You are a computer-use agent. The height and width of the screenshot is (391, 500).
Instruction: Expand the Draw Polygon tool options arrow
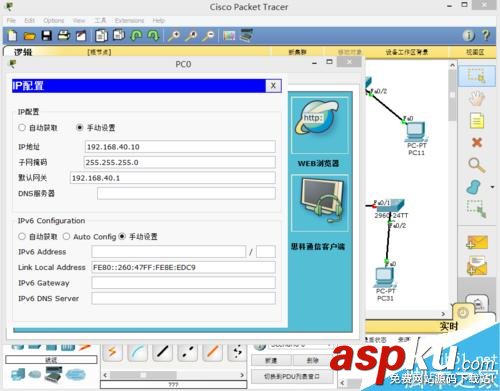[x=492, y=187]
